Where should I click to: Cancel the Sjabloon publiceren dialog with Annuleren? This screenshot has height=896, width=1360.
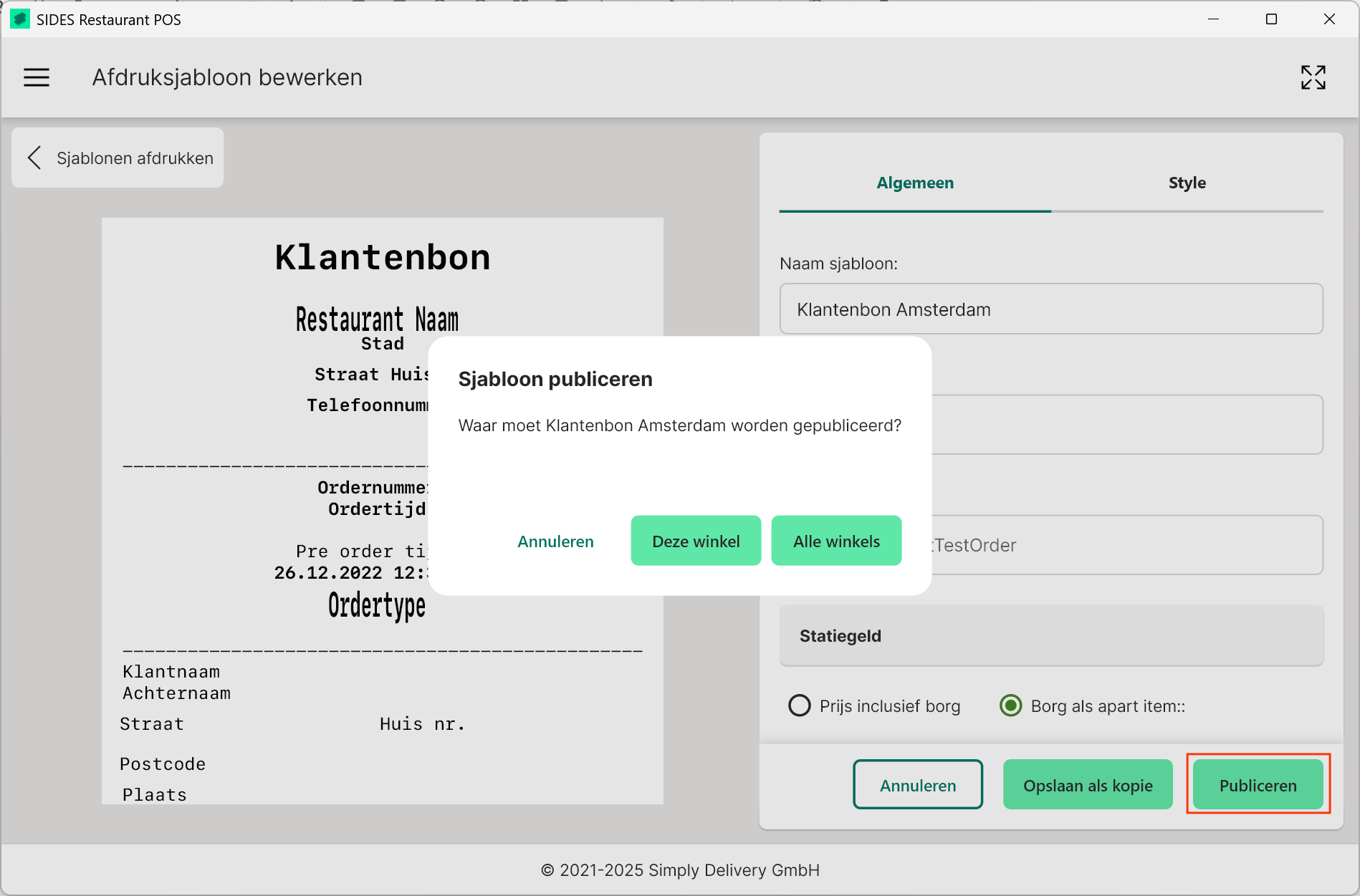pyautogui.click(x=555, y=541)
